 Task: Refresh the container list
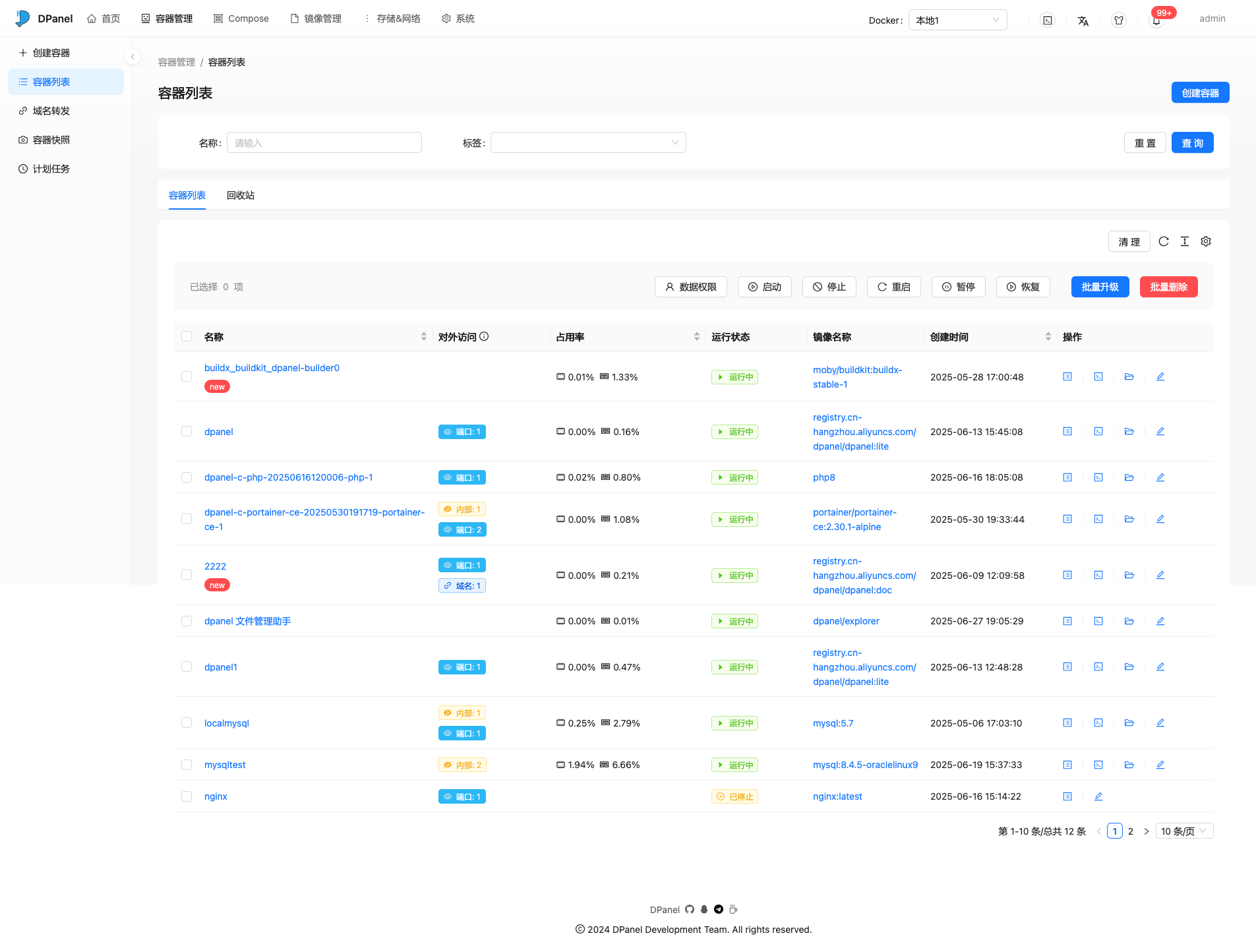(1163, 241)
